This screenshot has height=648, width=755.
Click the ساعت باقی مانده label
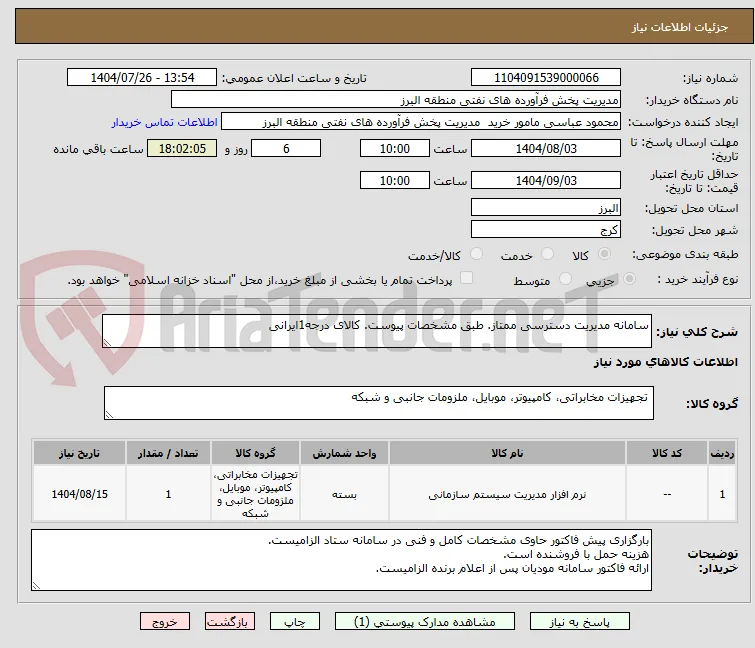[x=98, y=149]
